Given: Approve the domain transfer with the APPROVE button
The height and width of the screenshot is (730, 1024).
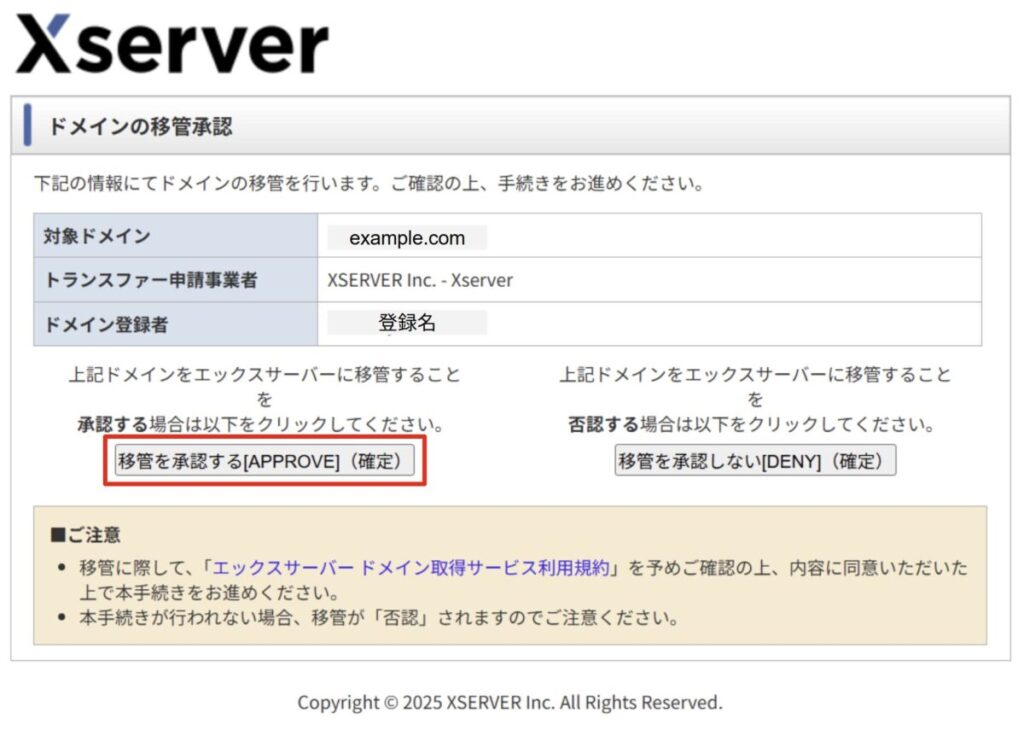Looking at the screenshot, I should pos(265,461).
